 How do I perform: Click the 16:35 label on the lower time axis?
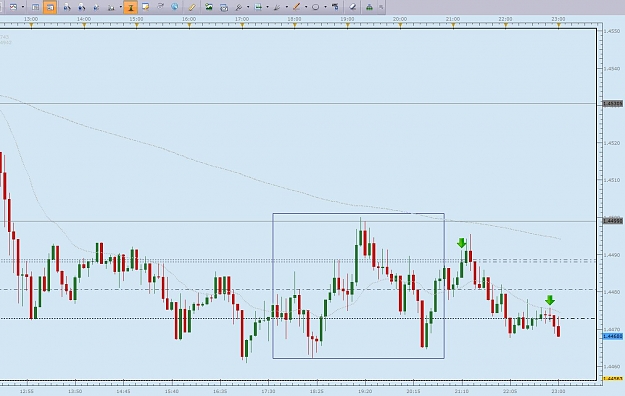tap(220, 391)
